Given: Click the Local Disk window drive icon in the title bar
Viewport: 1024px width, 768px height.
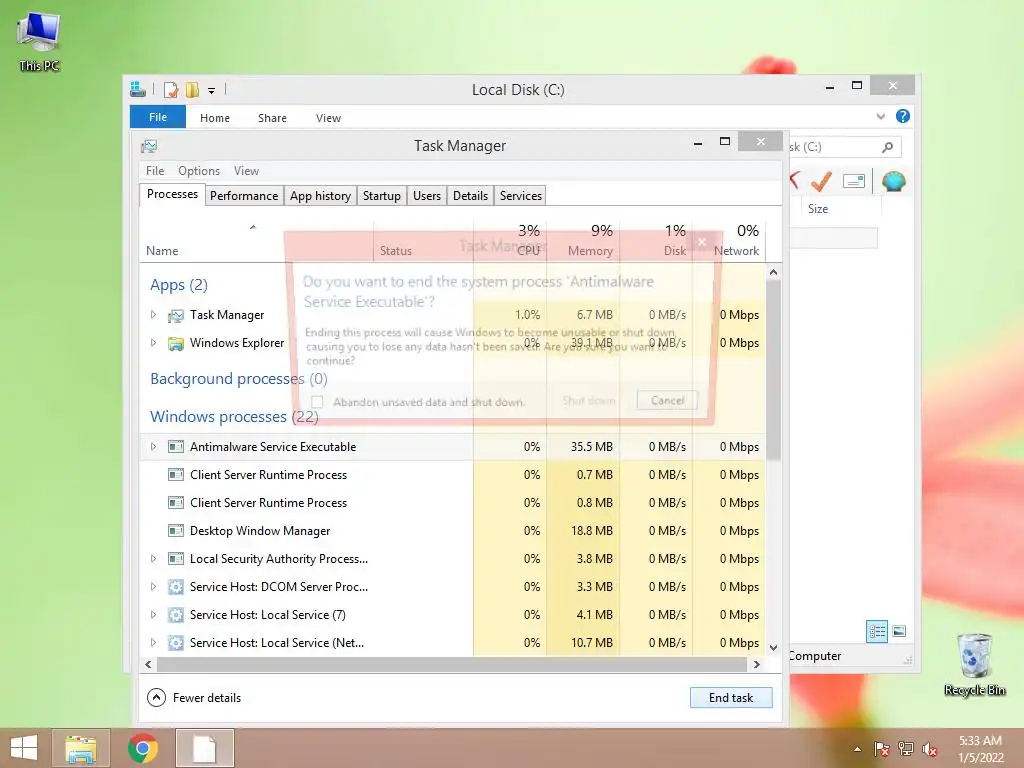Looking at the screenshot, I should click(138, 89).
